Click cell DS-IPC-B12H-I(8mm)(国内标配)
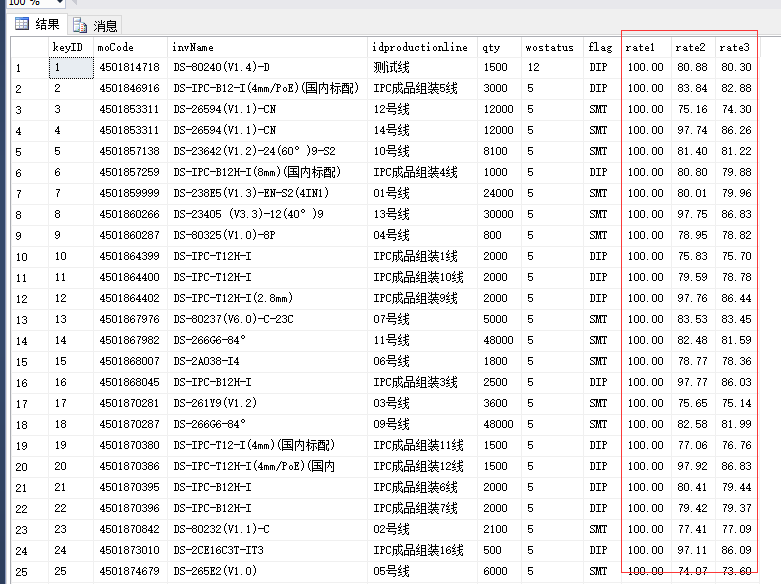Screen dimensions: 781x584 pos(267,172)
